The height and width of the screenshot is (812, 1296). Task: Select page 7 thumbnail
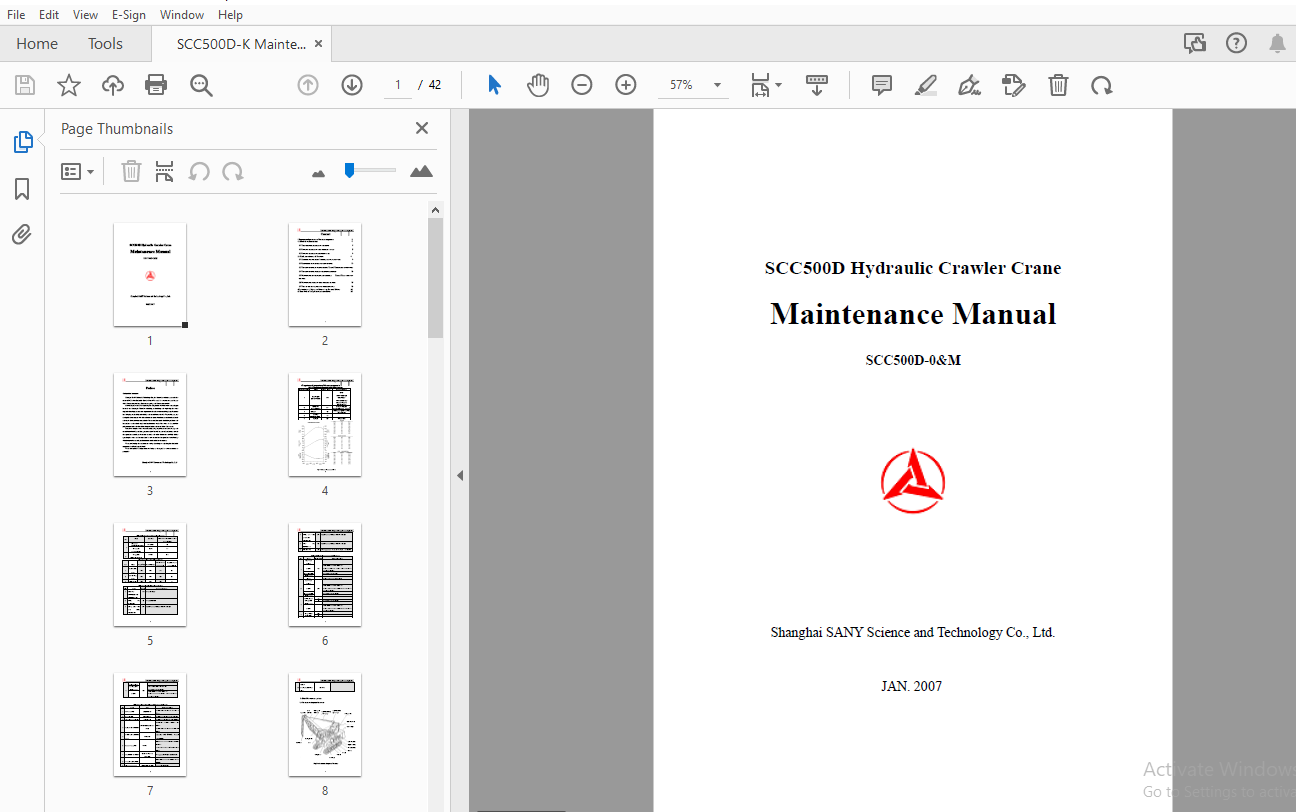pyautogui.click(x=150, y=725)
